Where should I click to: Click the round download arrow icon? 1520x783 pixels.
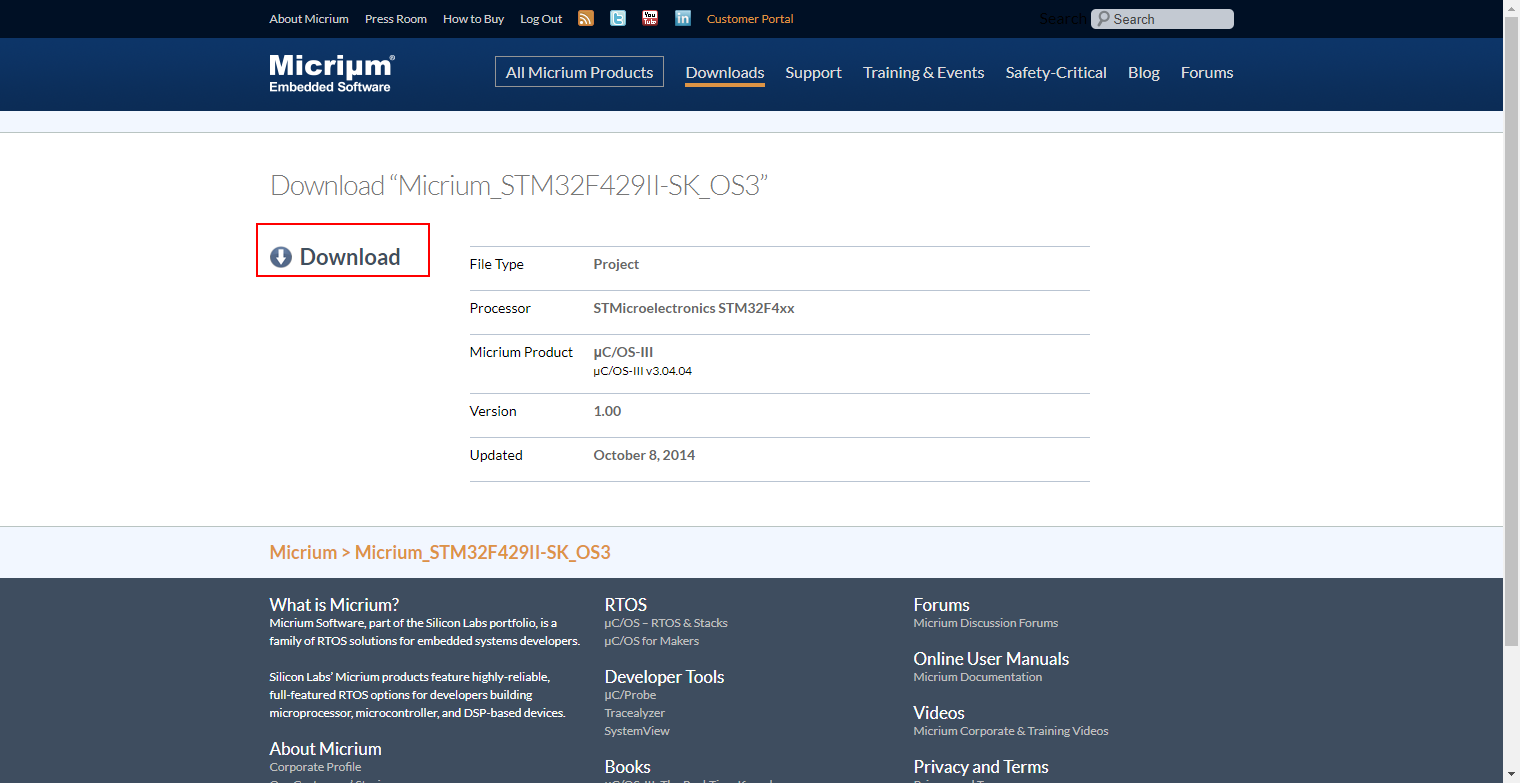click(x=281, y=257)
